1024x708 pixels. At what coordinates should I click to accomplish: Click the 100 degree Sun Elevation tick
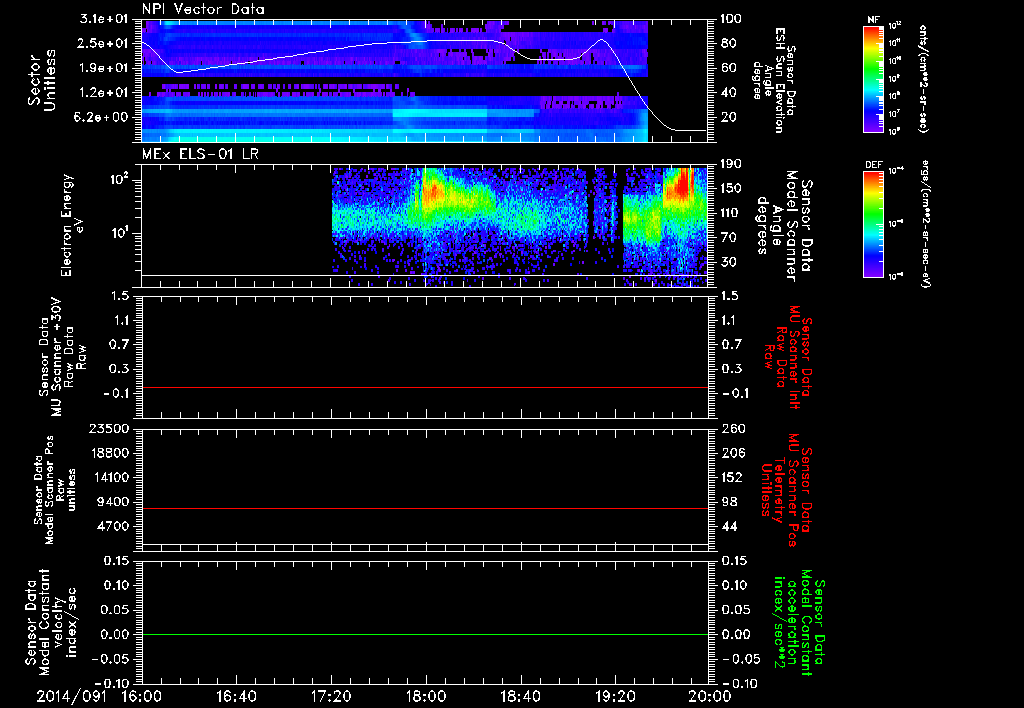(731, 19)
